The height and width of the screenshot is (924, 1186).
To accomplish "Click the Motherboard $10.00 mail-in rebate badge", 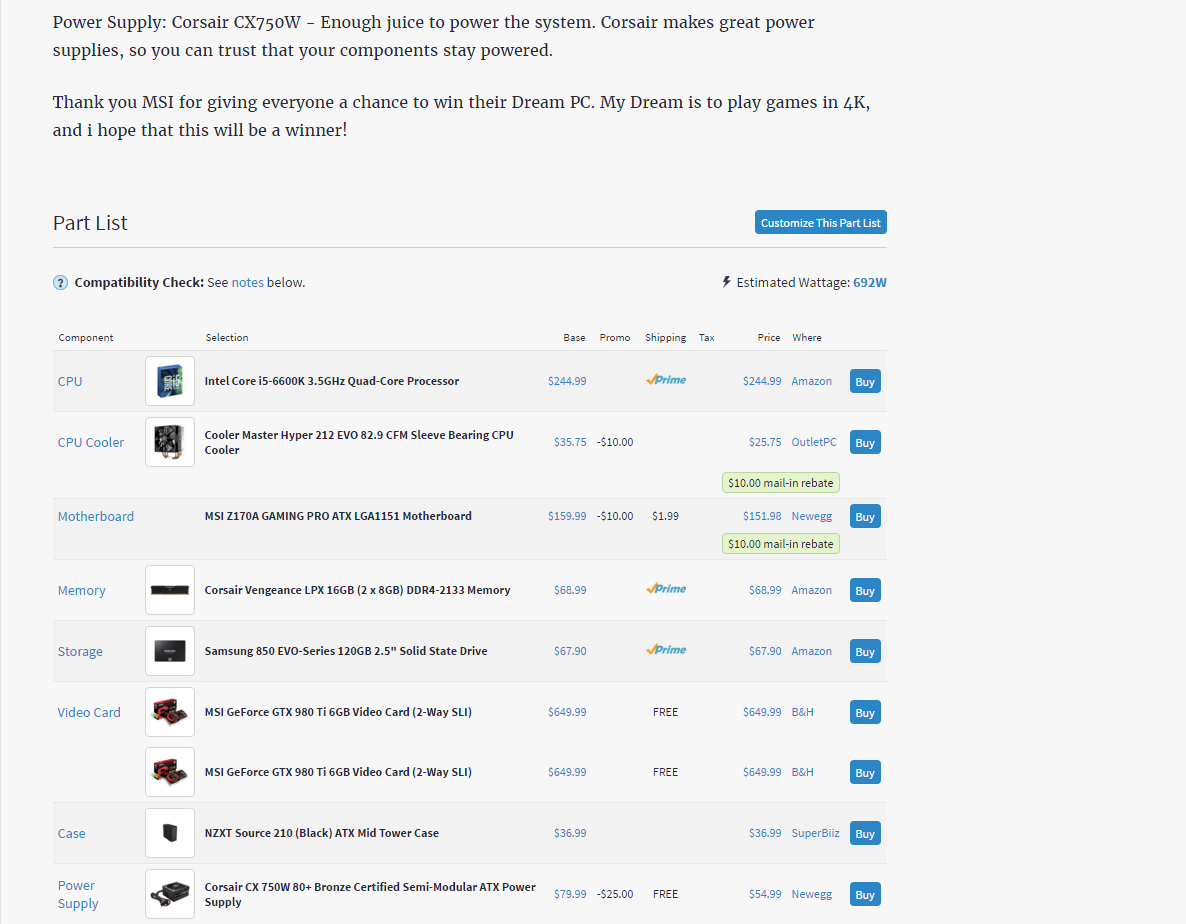I will (781, 544).
